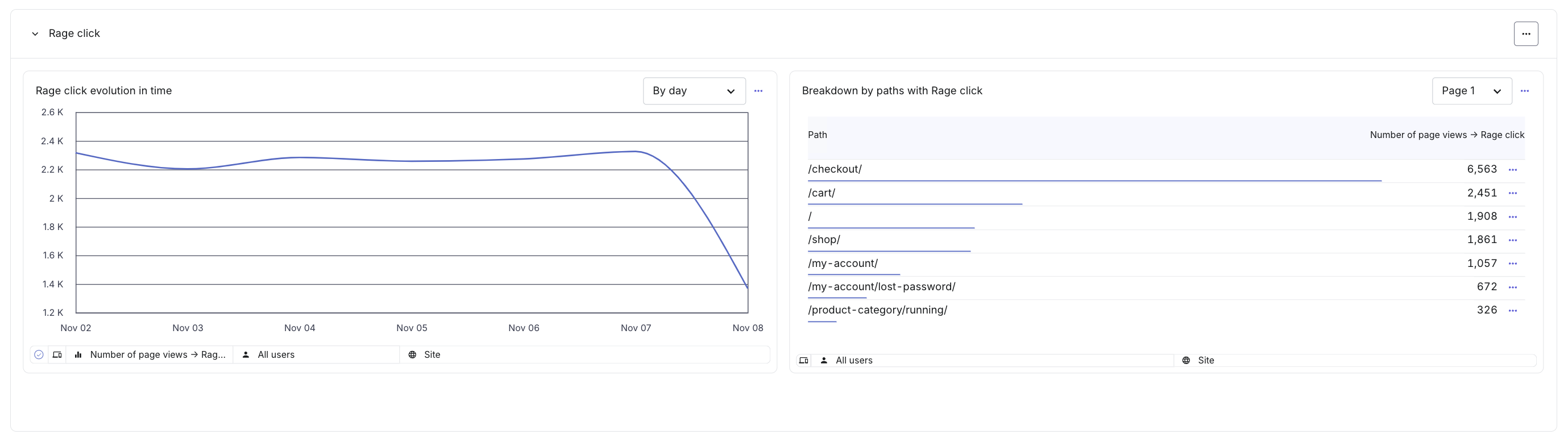Open the row actions menu for the /checkout/ path
1568x443 pixels.
click(x=1513, y=170)
